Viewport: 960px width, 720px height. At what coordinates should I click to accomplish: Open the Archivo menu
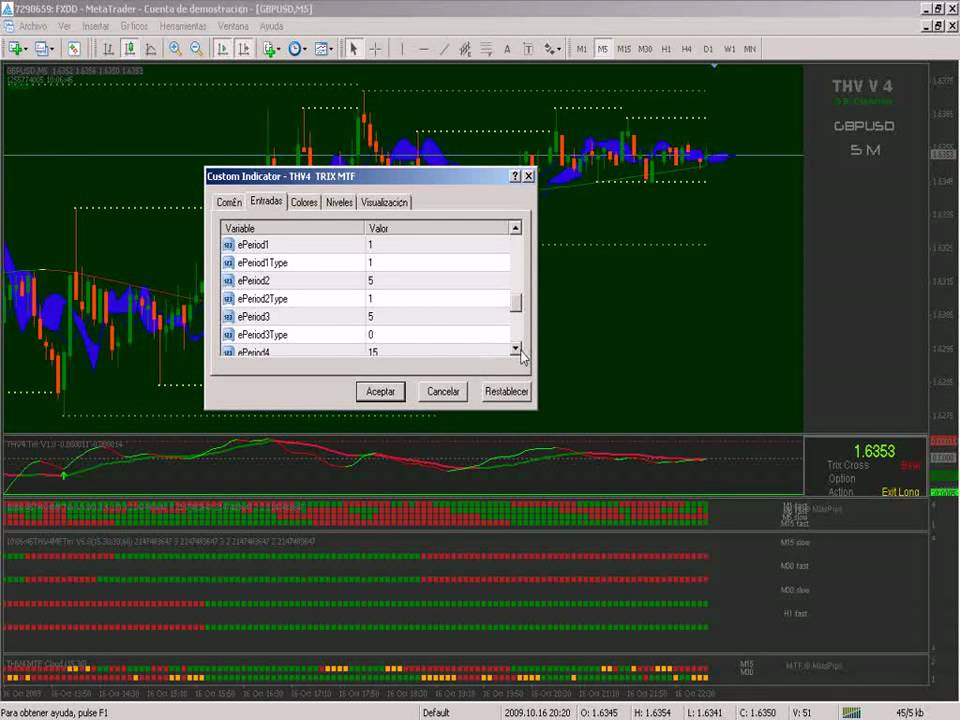(x=33, y=26)
